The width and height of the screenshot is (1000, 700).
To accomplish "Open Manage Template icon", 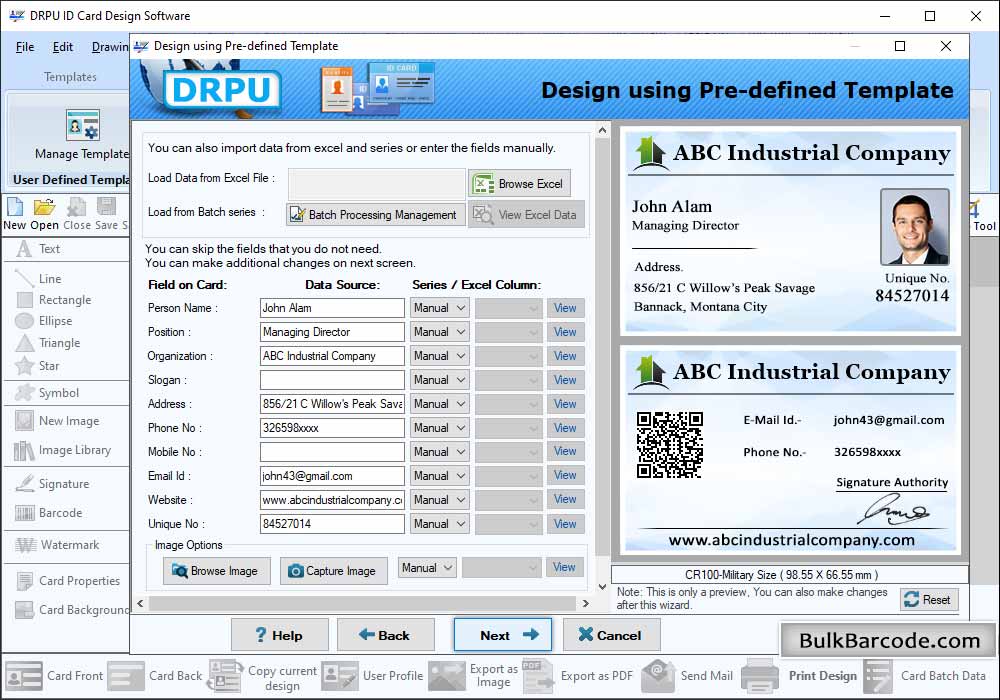I will pos(82,124).
